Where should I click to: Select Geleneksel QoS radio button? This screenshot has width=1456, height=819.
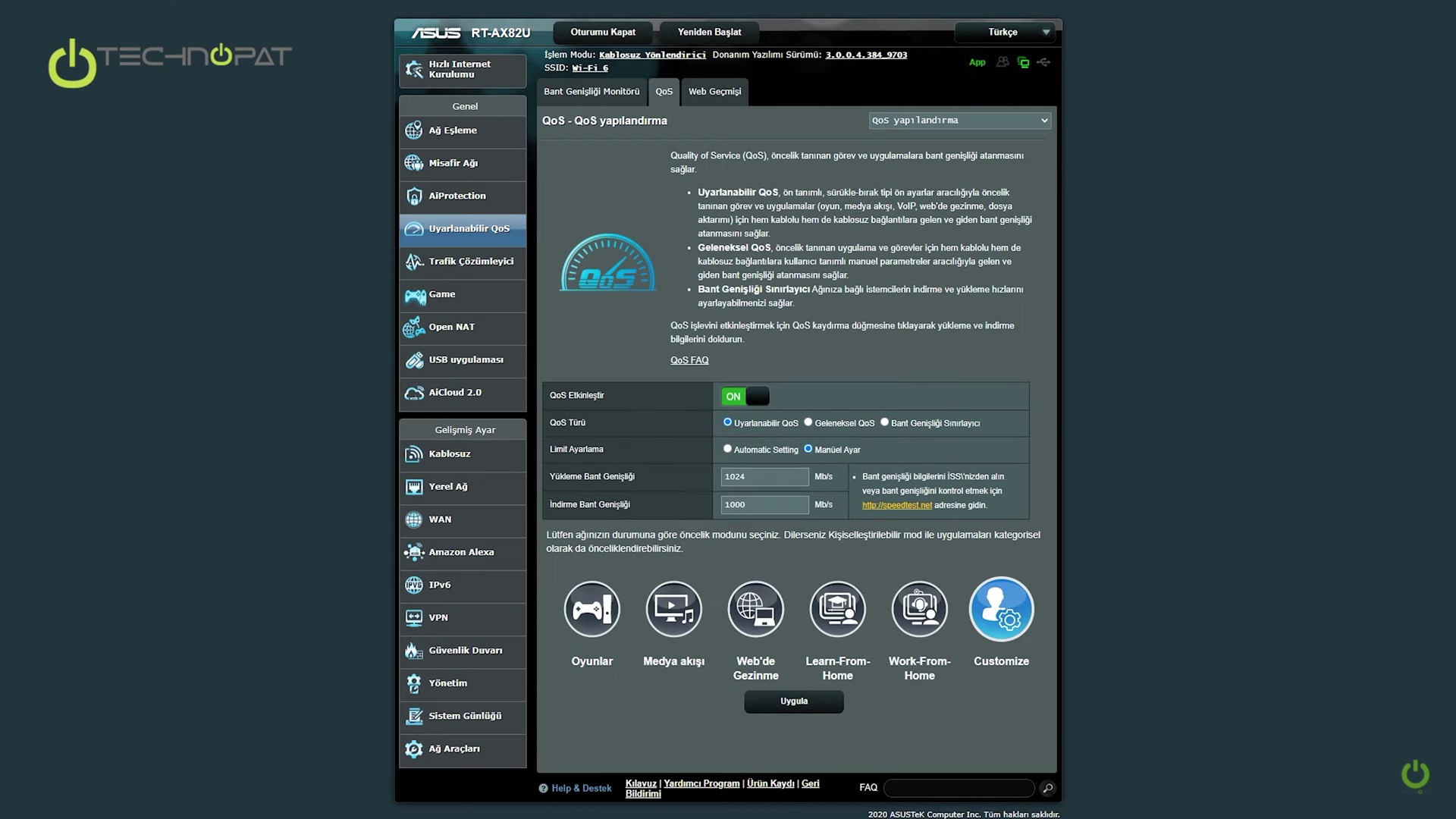pyautogui.click(x=808, y=422)
